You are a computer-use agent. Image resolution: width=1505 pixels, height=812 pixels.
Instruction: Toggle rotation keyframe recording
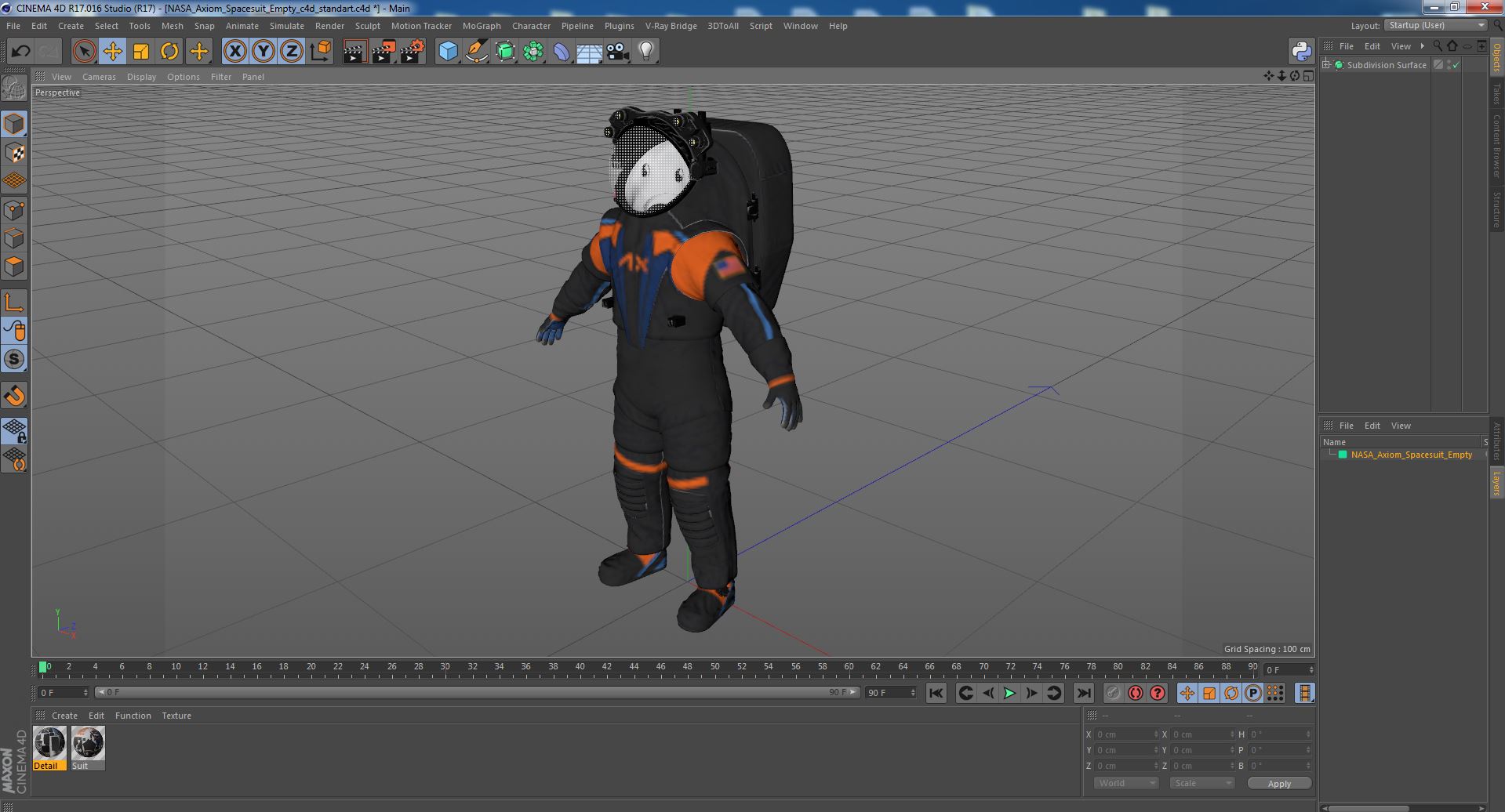(1231, 693)
